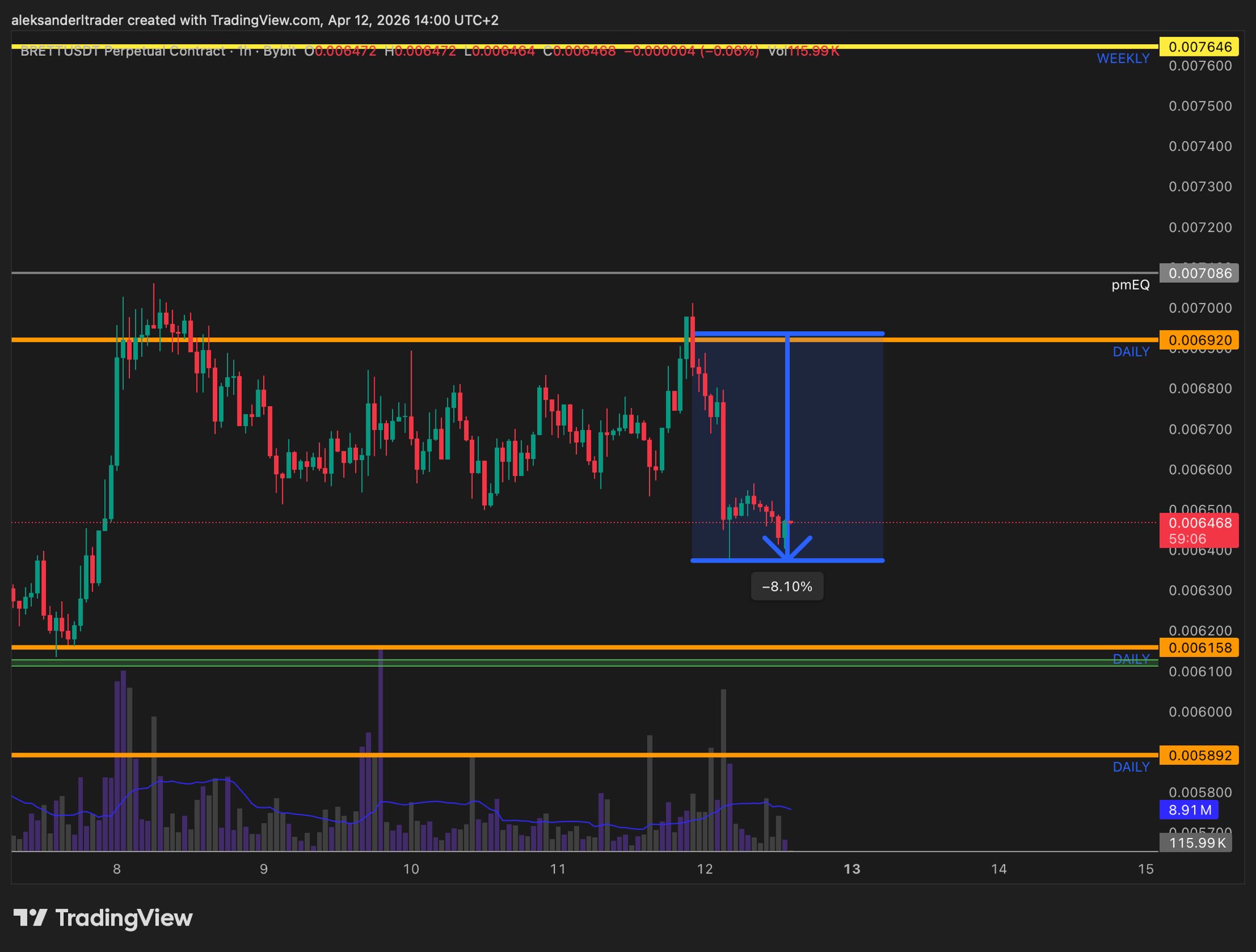The height and width of the screenshot is (952, 1256).
Task: Click the BRETTUSDT Perpetual Contract symbol title
Action: tap(123, 52)
